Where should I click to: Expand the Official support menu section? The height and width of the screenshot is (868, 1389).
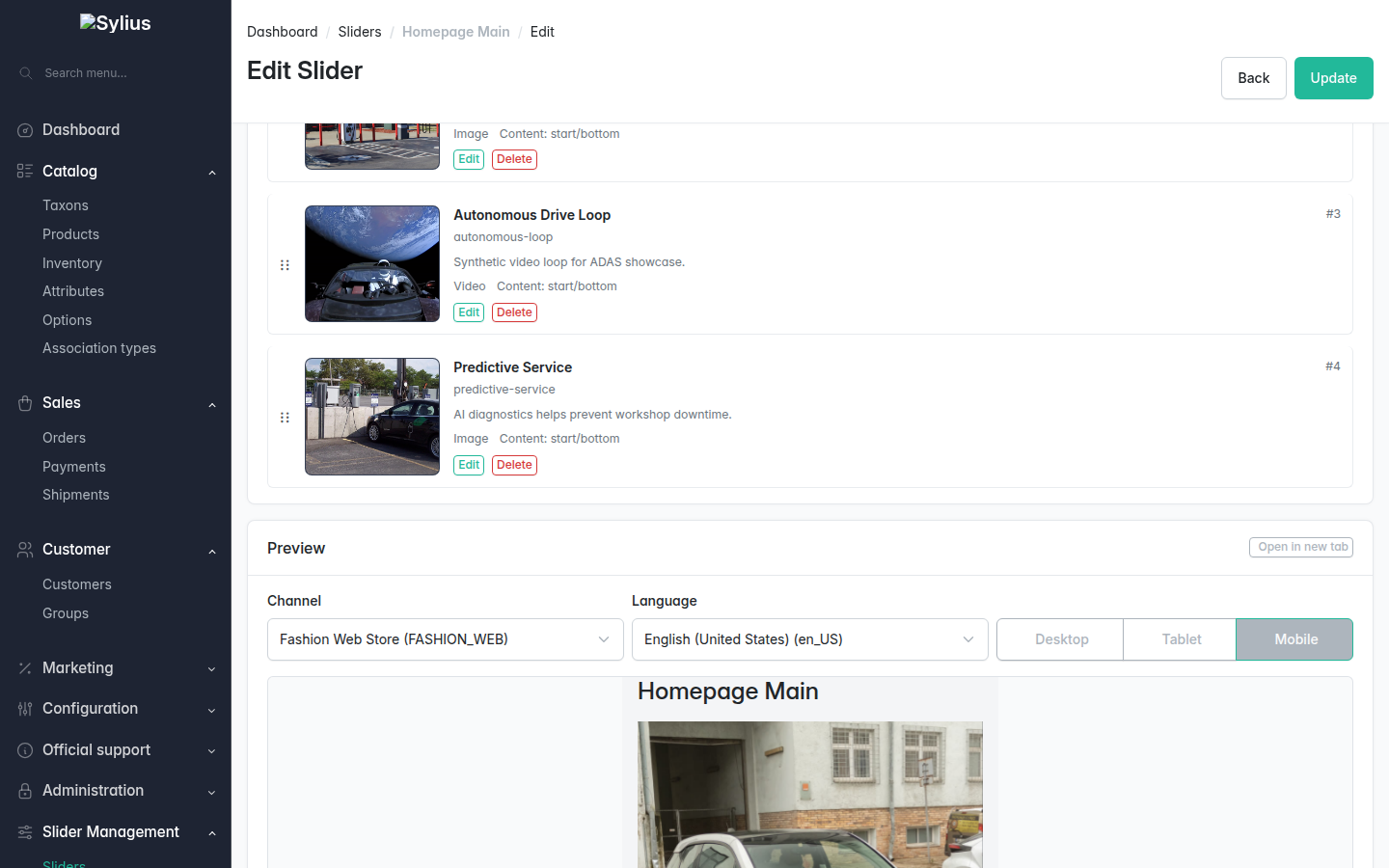coord(212,751)
